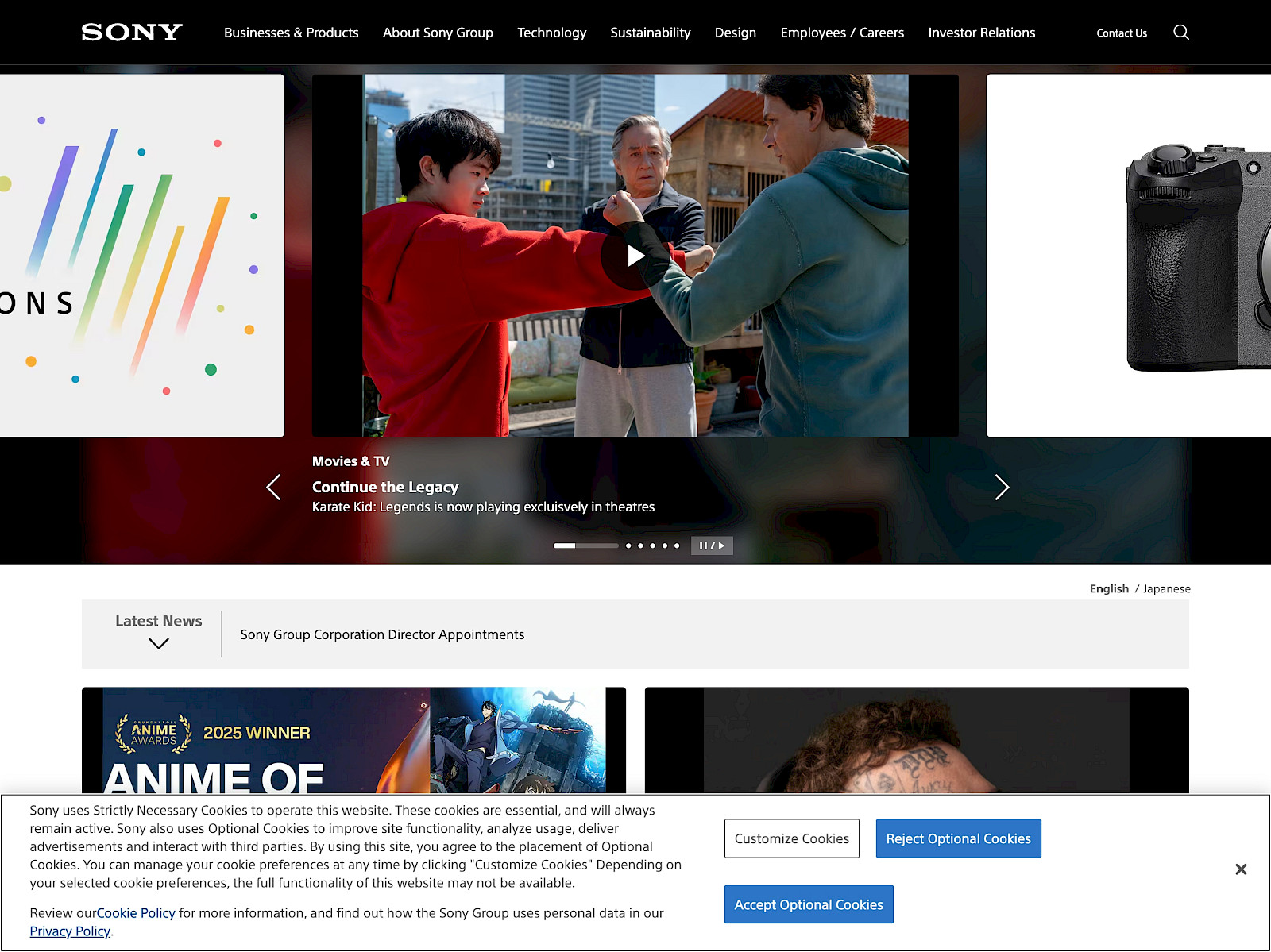This screenshot has height=952, width=1271.
Task: Go back to the previous carousel slide
Action: 273,487
